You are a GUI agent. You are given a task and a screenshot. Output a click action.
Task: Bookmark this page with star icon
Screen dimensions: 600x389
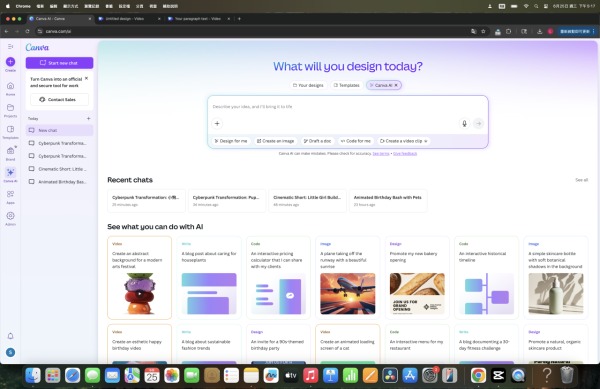(x=483, y=31)
